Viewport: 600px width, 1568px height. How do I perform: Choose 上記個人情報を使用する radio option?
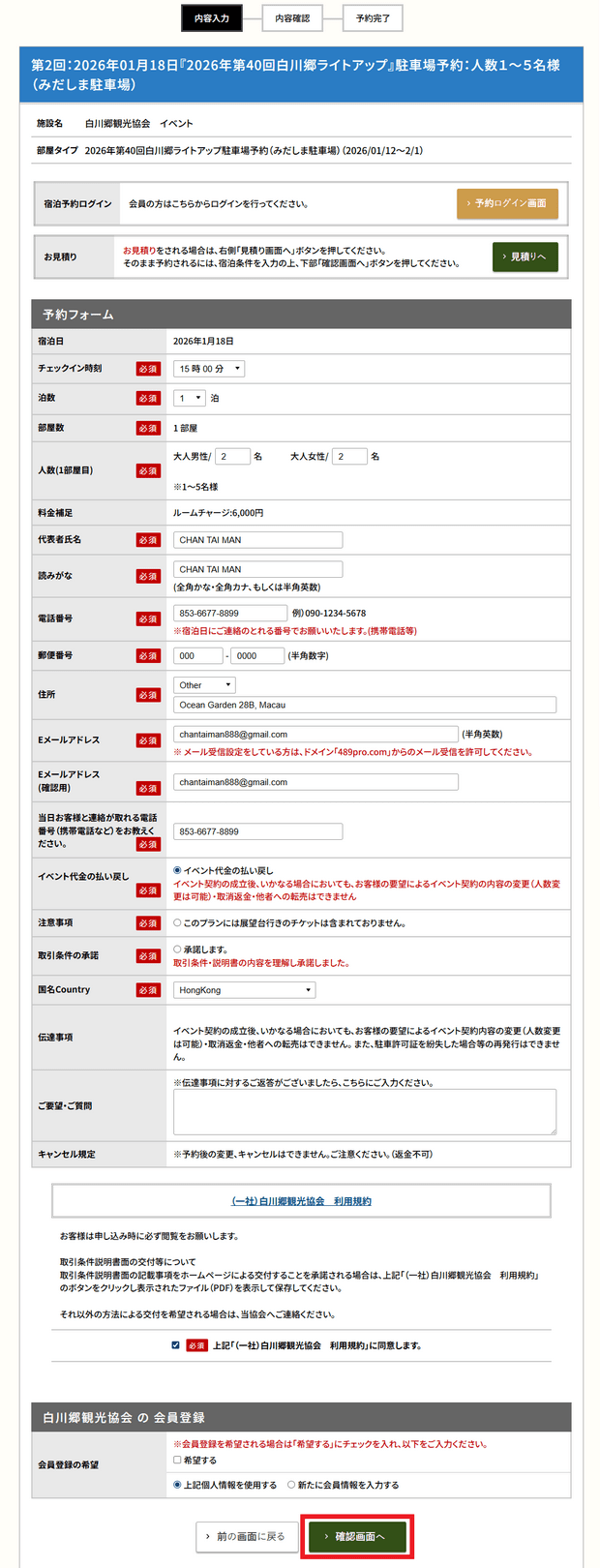(x=177, y=1485)
